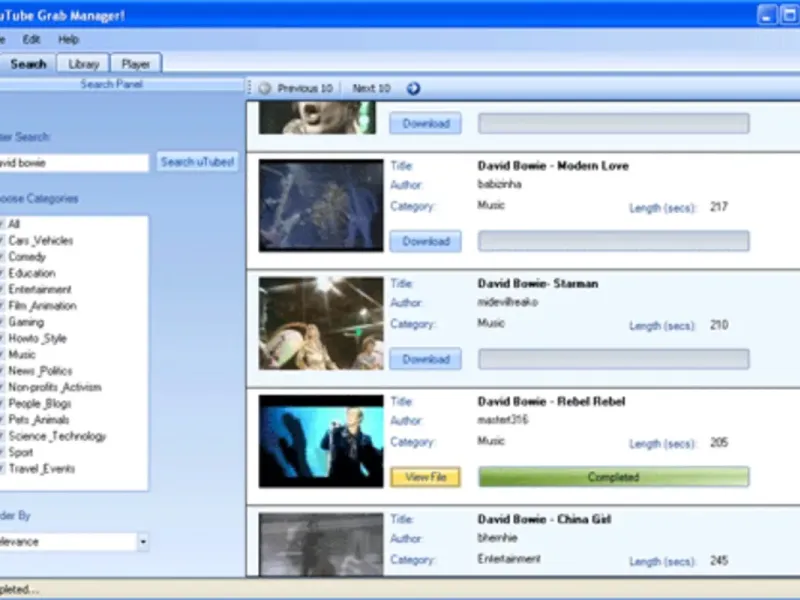800x600 pixels.
Task: Switch to the Player tab
Action: point(136,64)
